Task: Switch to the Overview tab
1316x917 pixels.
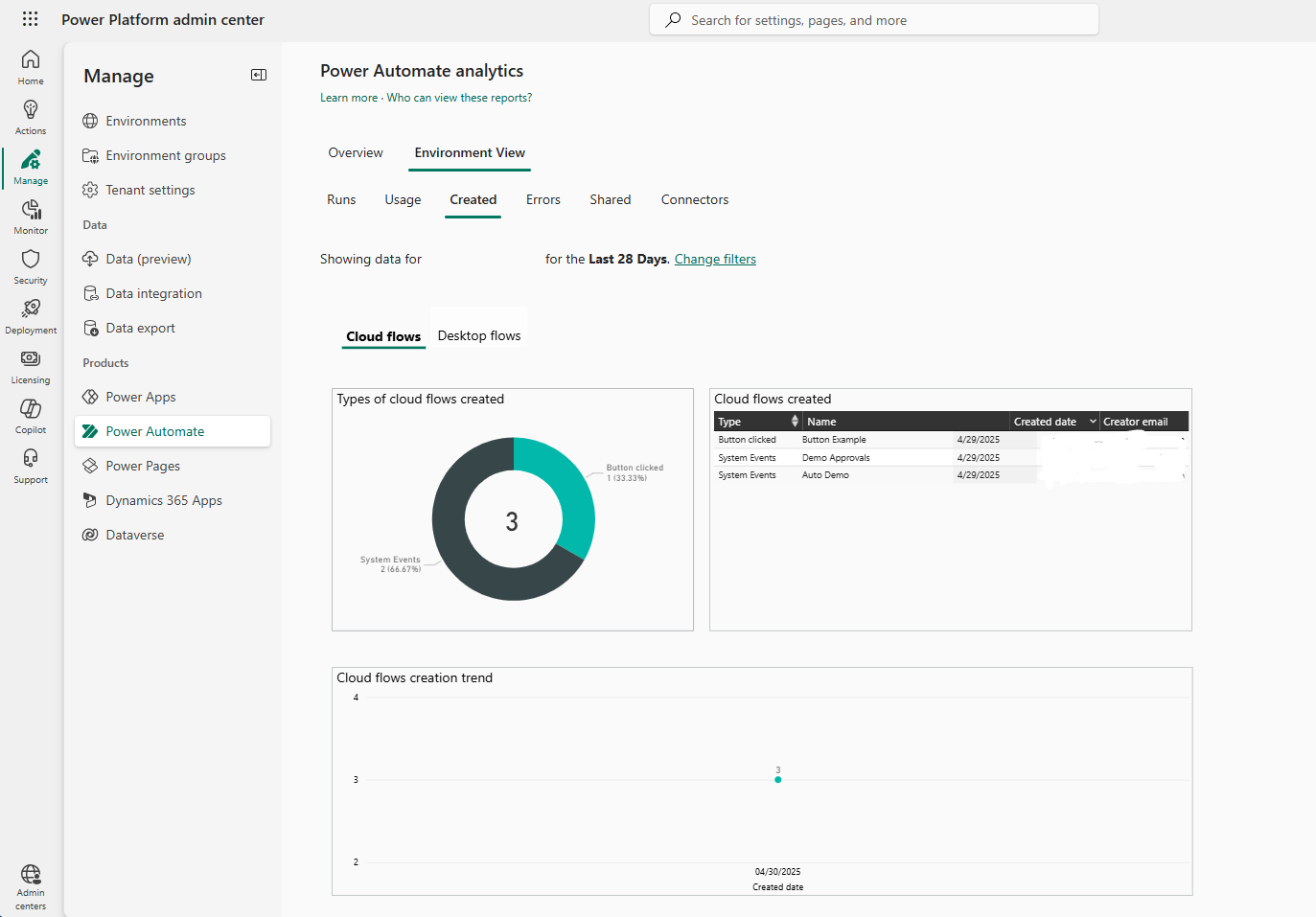Action: tap(355, 152)
